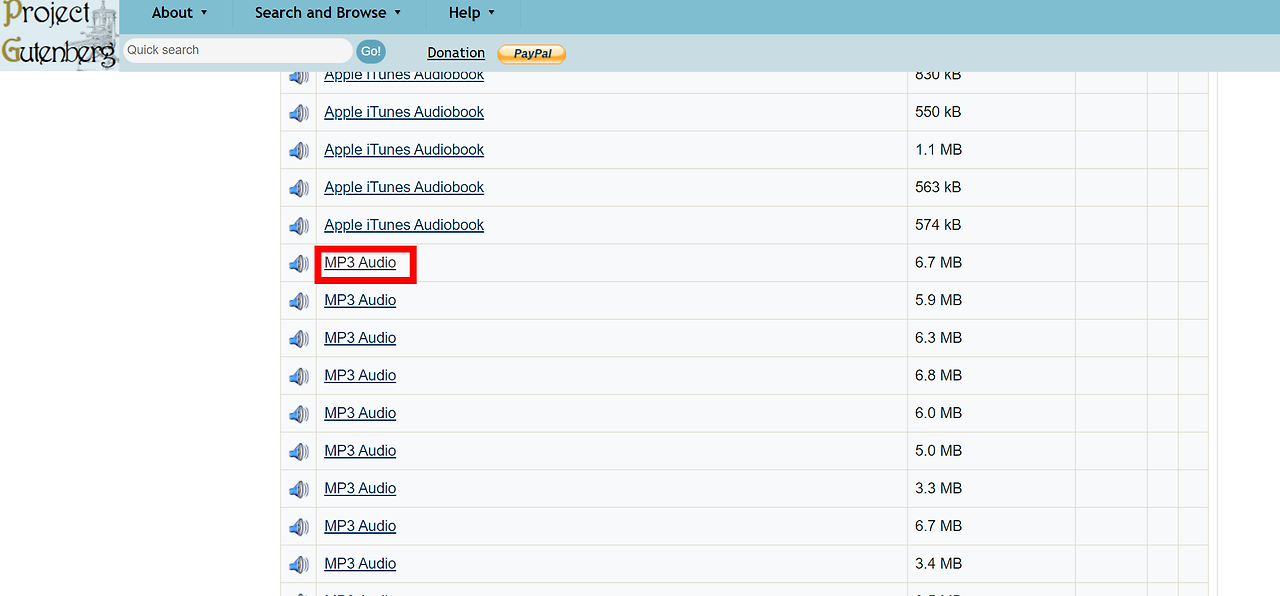Download the 5.0 MB MP3 Audio file
Viewport: 1280px width, 596px height.
(x=359, y=451)
